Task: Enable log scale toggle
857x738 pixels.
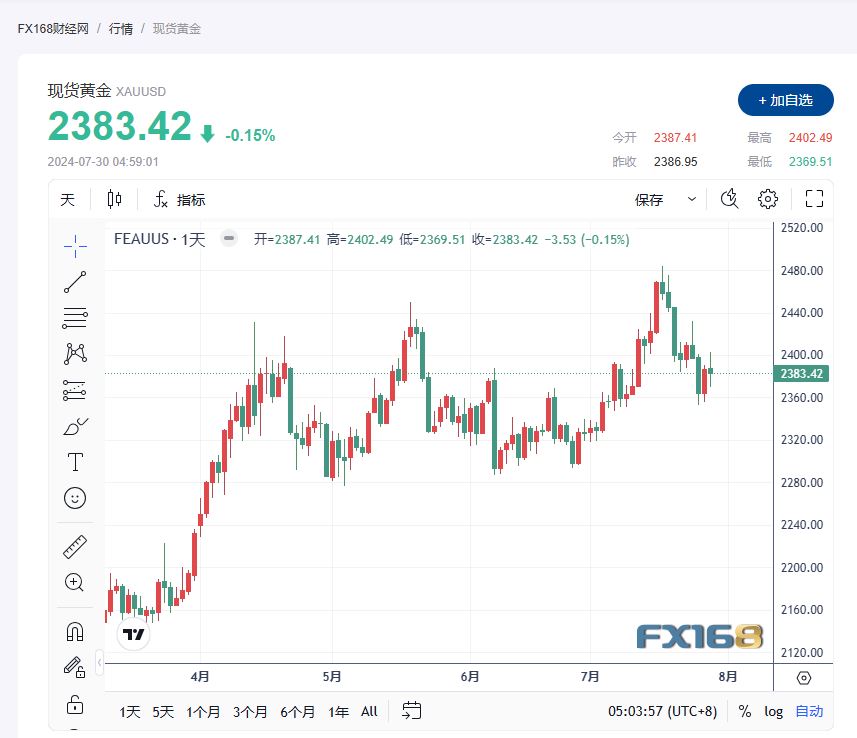Action: point(774,711)
